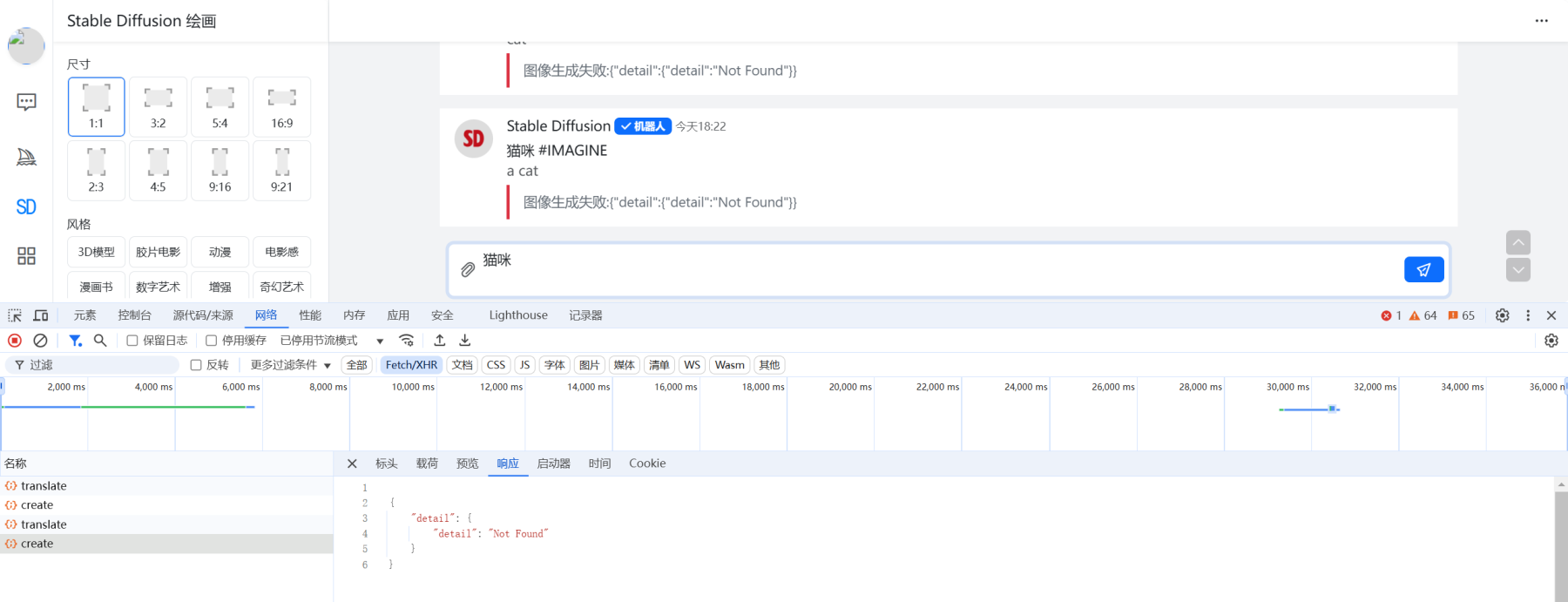This screenshot has height=602, width=1568.
Task: Expand the more filters dropdown
Action: [x=291, y=365]
